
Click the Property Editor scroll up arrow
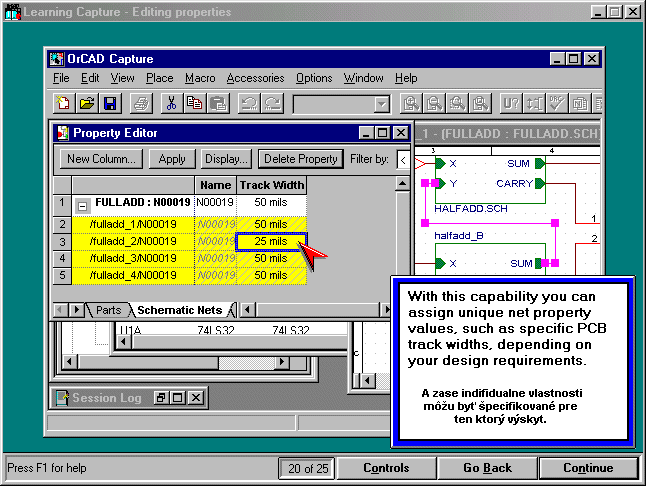coord(403,185)
